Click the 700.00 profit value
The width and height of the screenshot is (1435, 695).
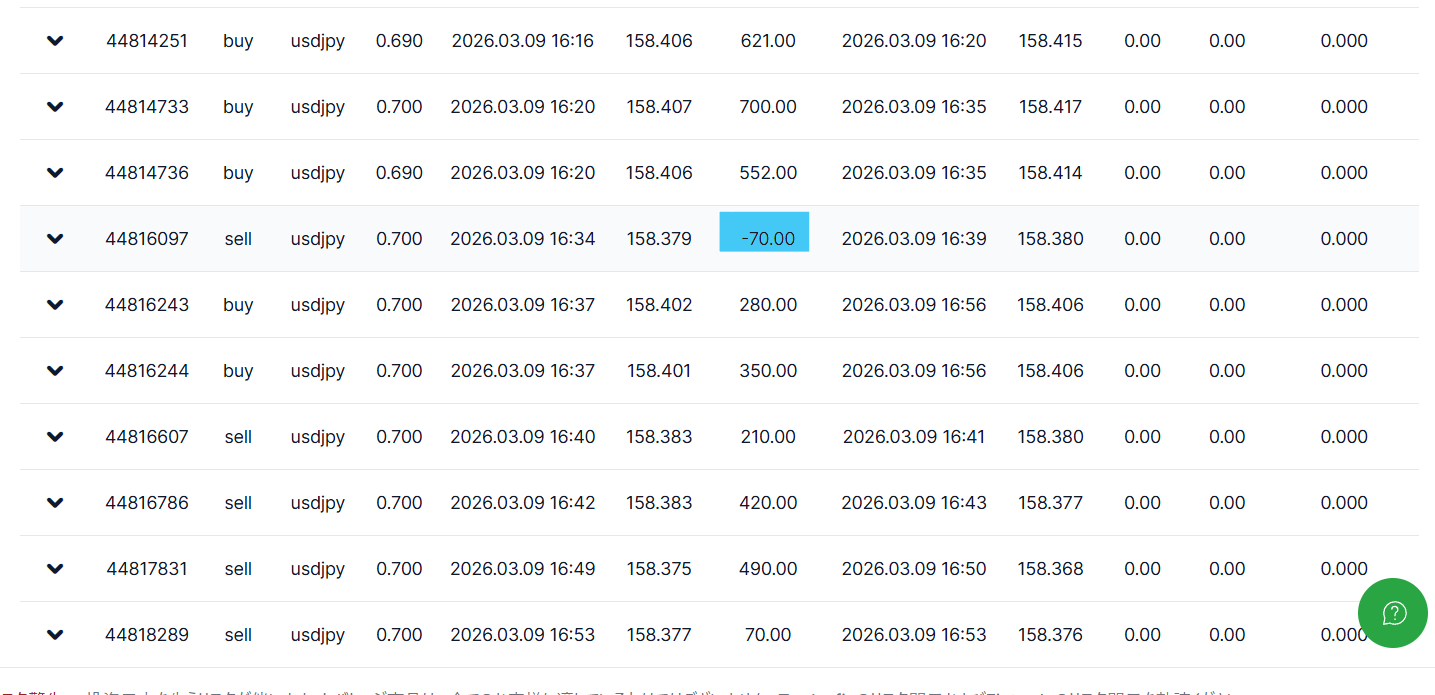(x=768, y=107)
